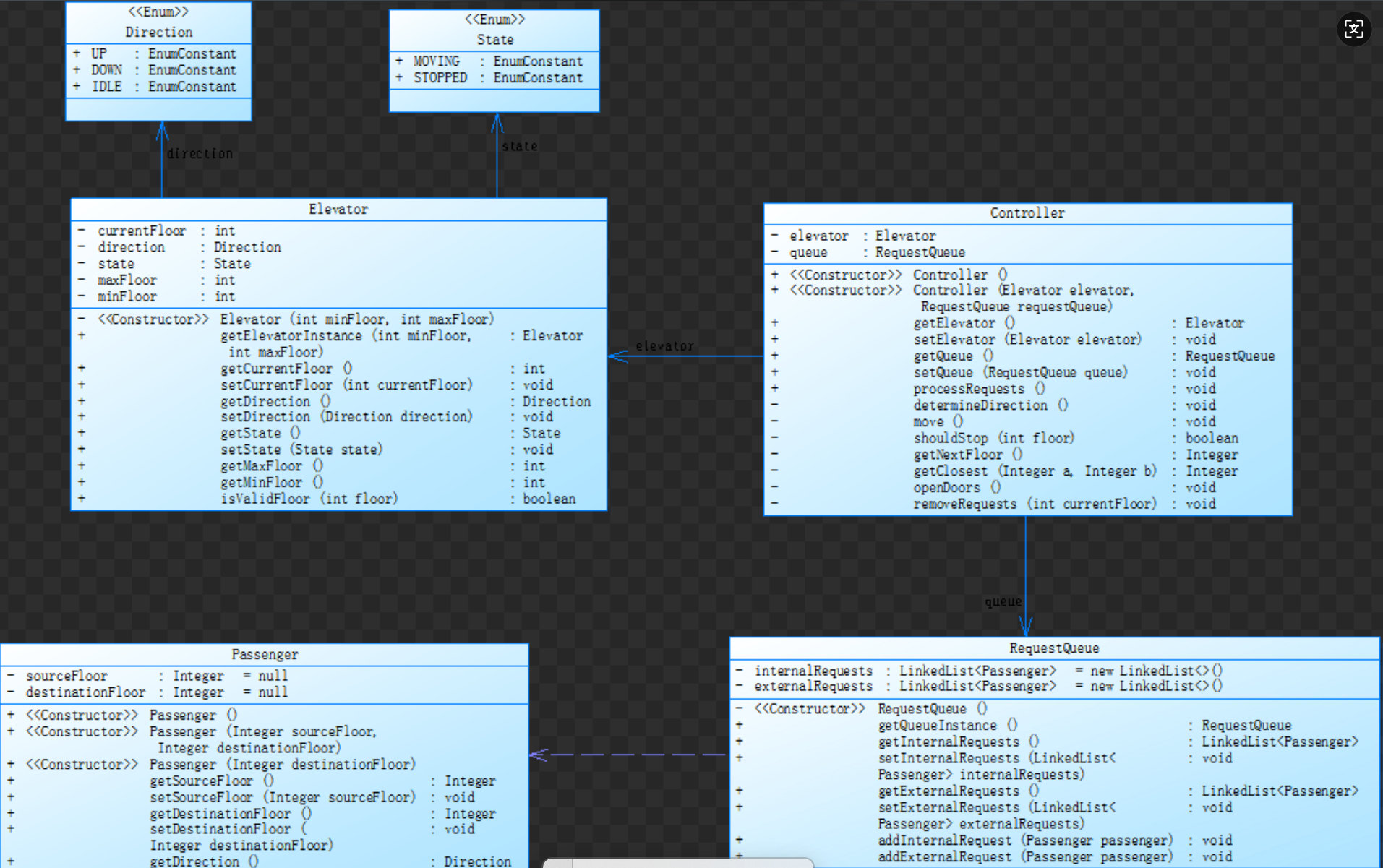Viewport: 1383px width, 868px height.
Task: Click dashed dependency arrowhead at Passenger
Action: point(539,755)
